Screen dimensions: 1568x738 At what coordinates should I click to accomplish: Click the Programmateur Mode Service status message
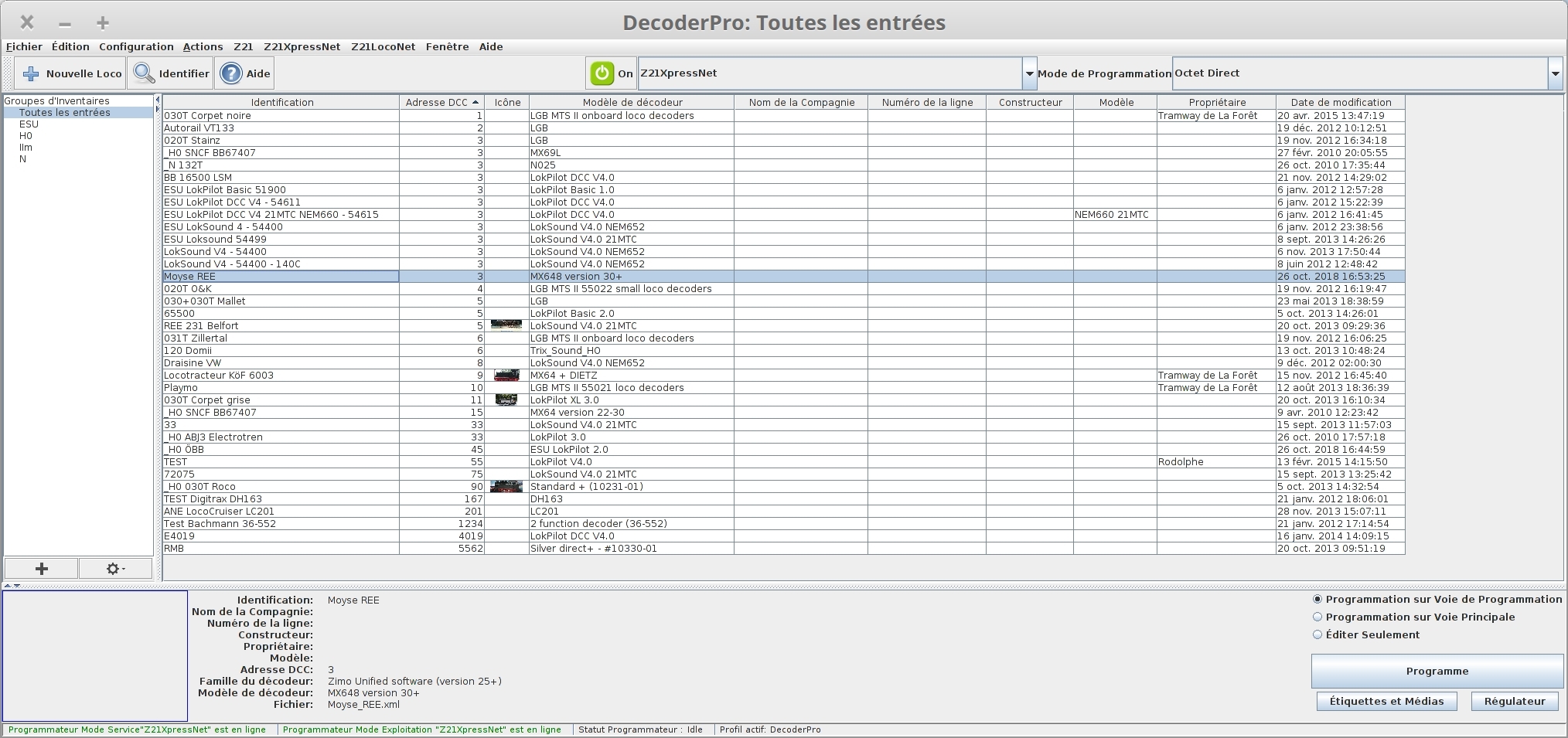pyautogui.click(x=137, y=729)
